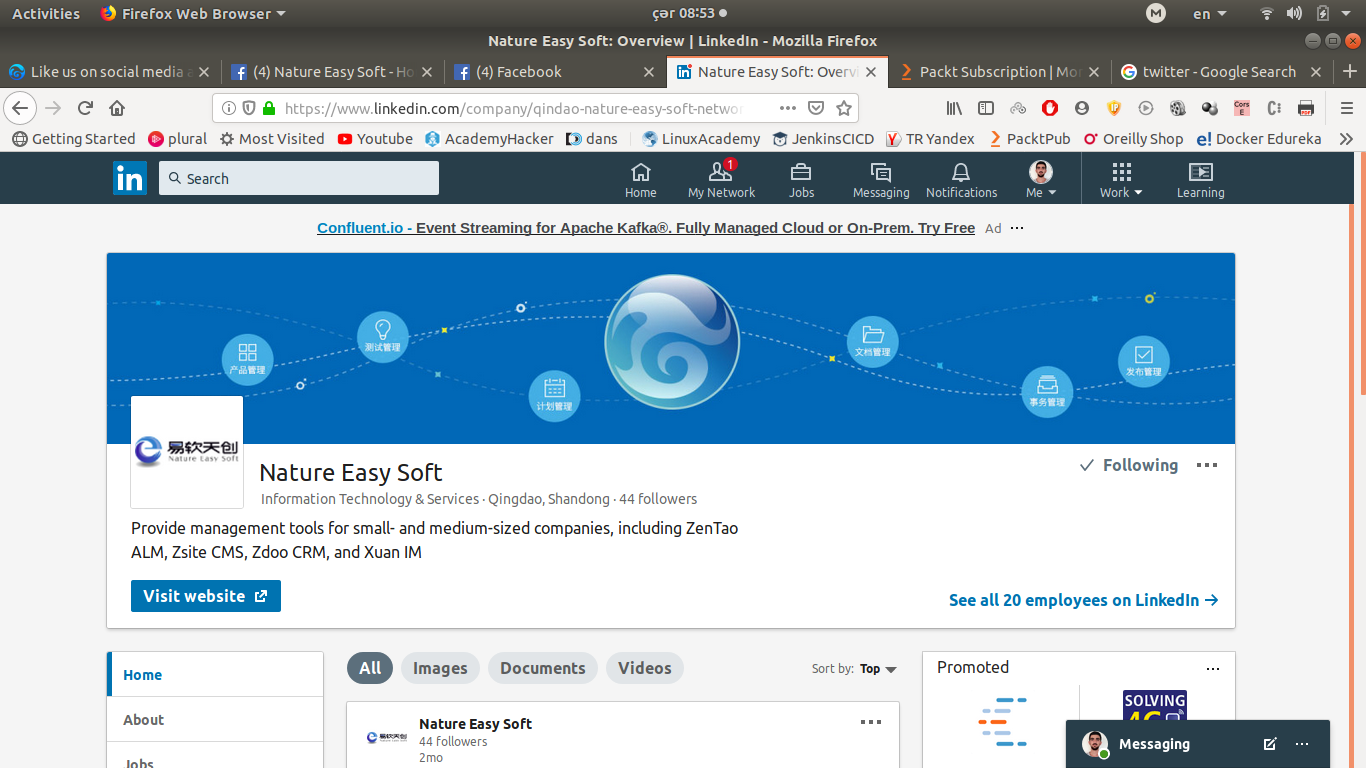Click red stop-hand adblock extension icon
Viewport: 1366px width, 768px height.
1050,108
